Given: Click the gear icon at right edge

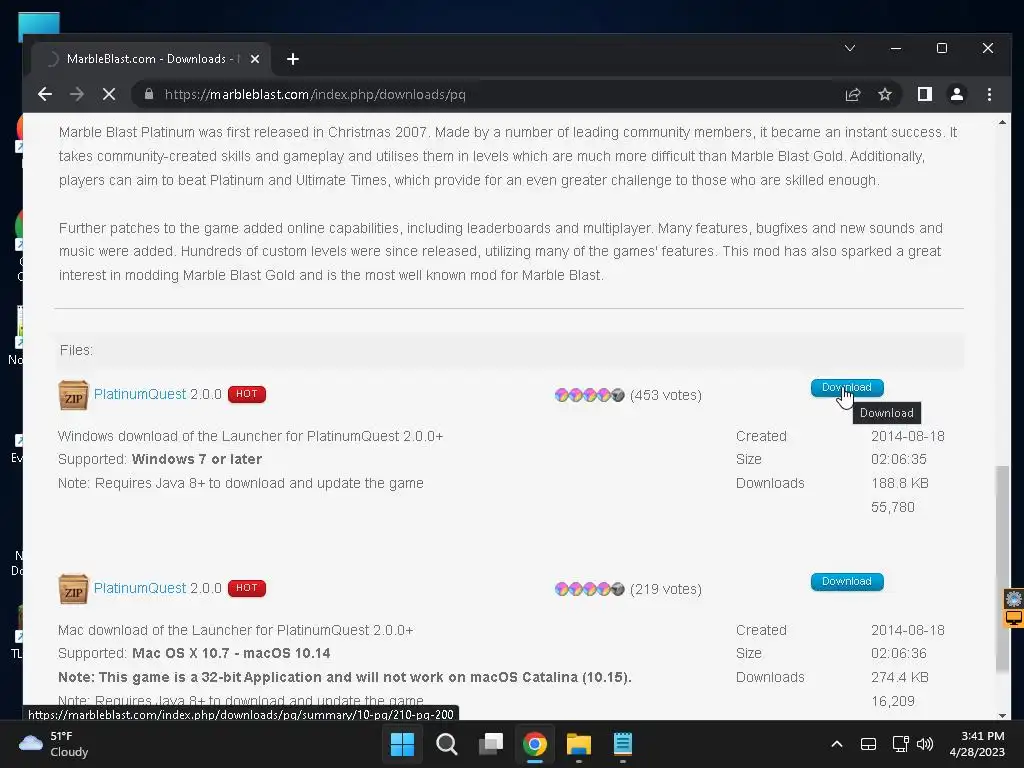Looking at the screenshot, I should [x=1014, y=598].
